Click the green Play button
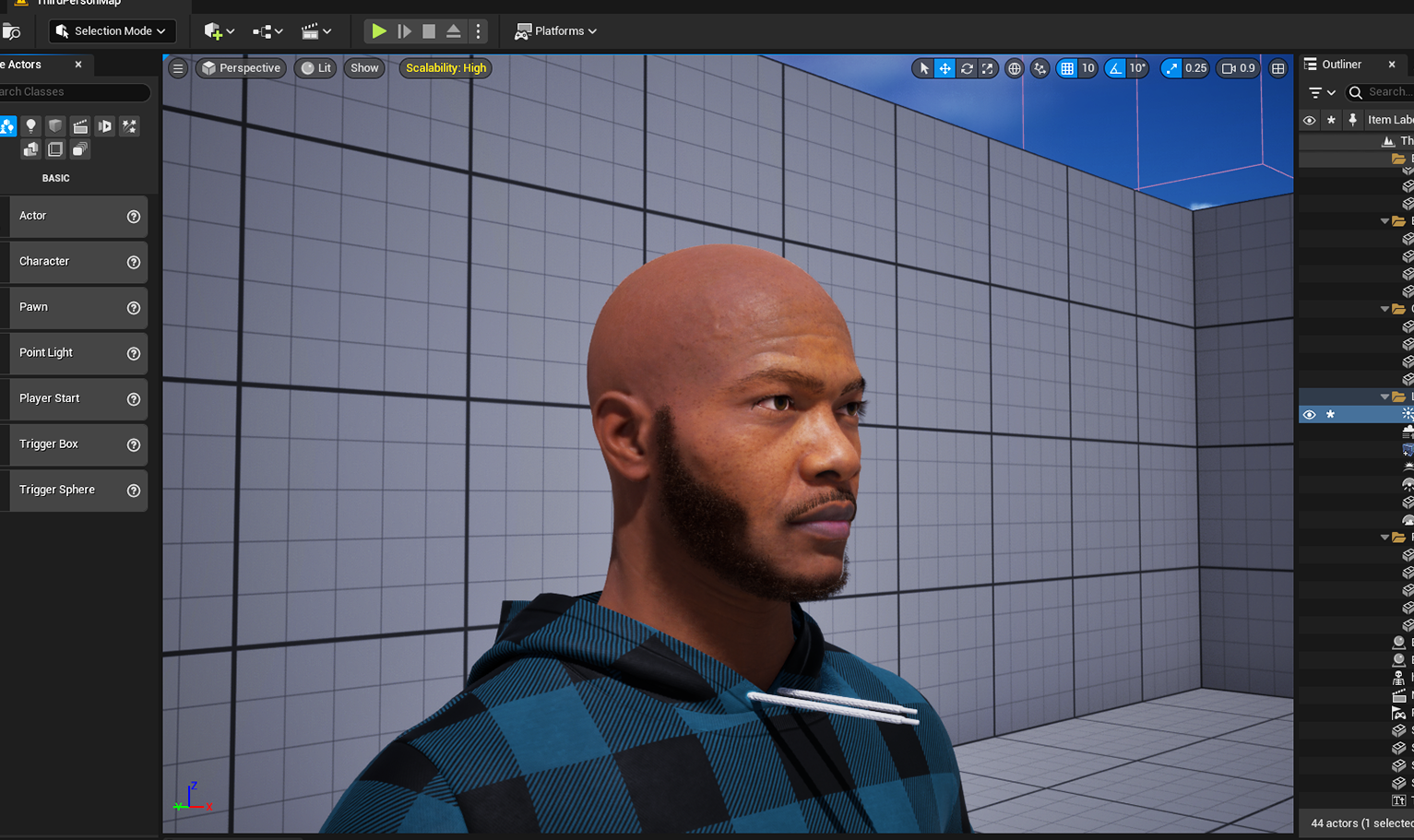 (378, 31)
